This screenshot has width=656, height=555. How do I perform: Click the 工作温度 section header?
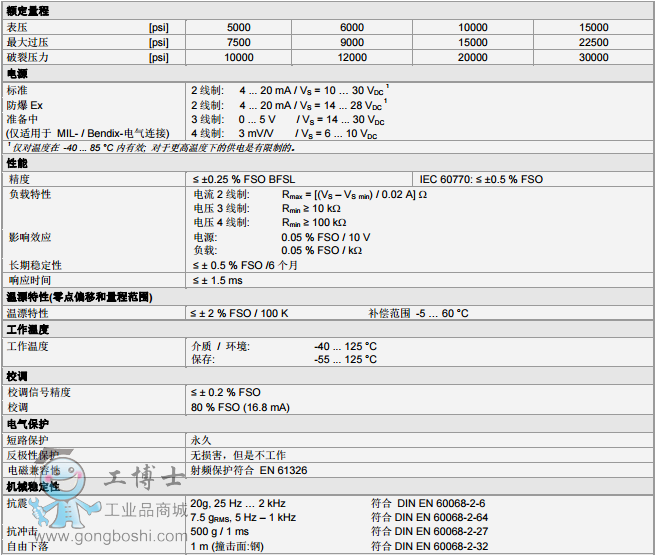28,329
